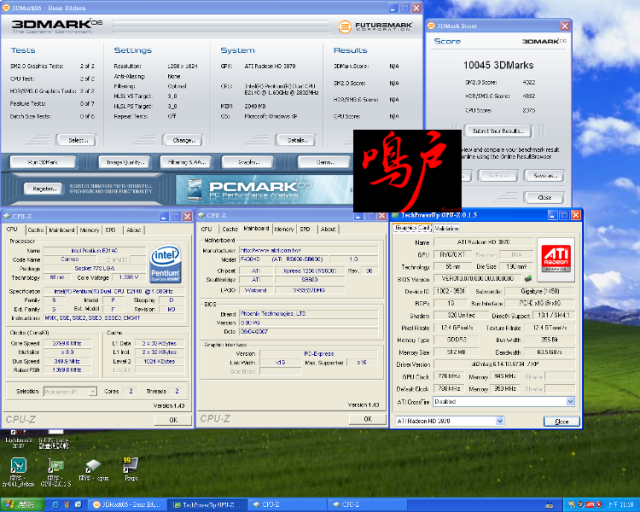Click the middle quick launch icon
The image size is (640, 512).
pos(67,505)
